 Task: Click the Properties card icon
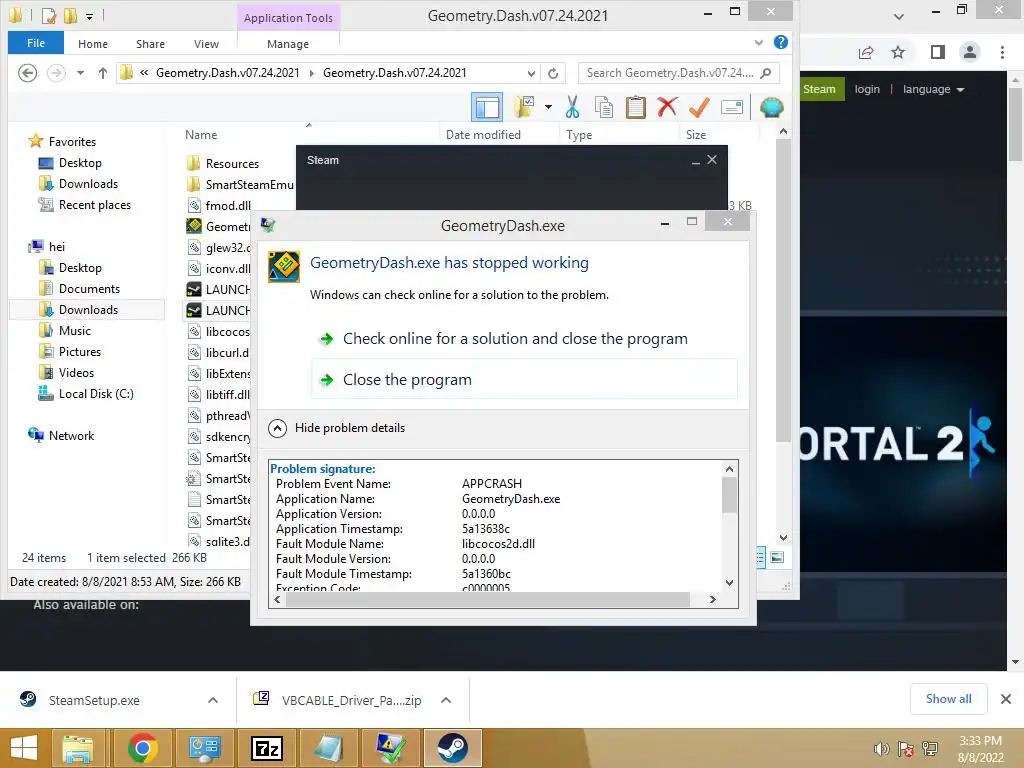(731, 107)
